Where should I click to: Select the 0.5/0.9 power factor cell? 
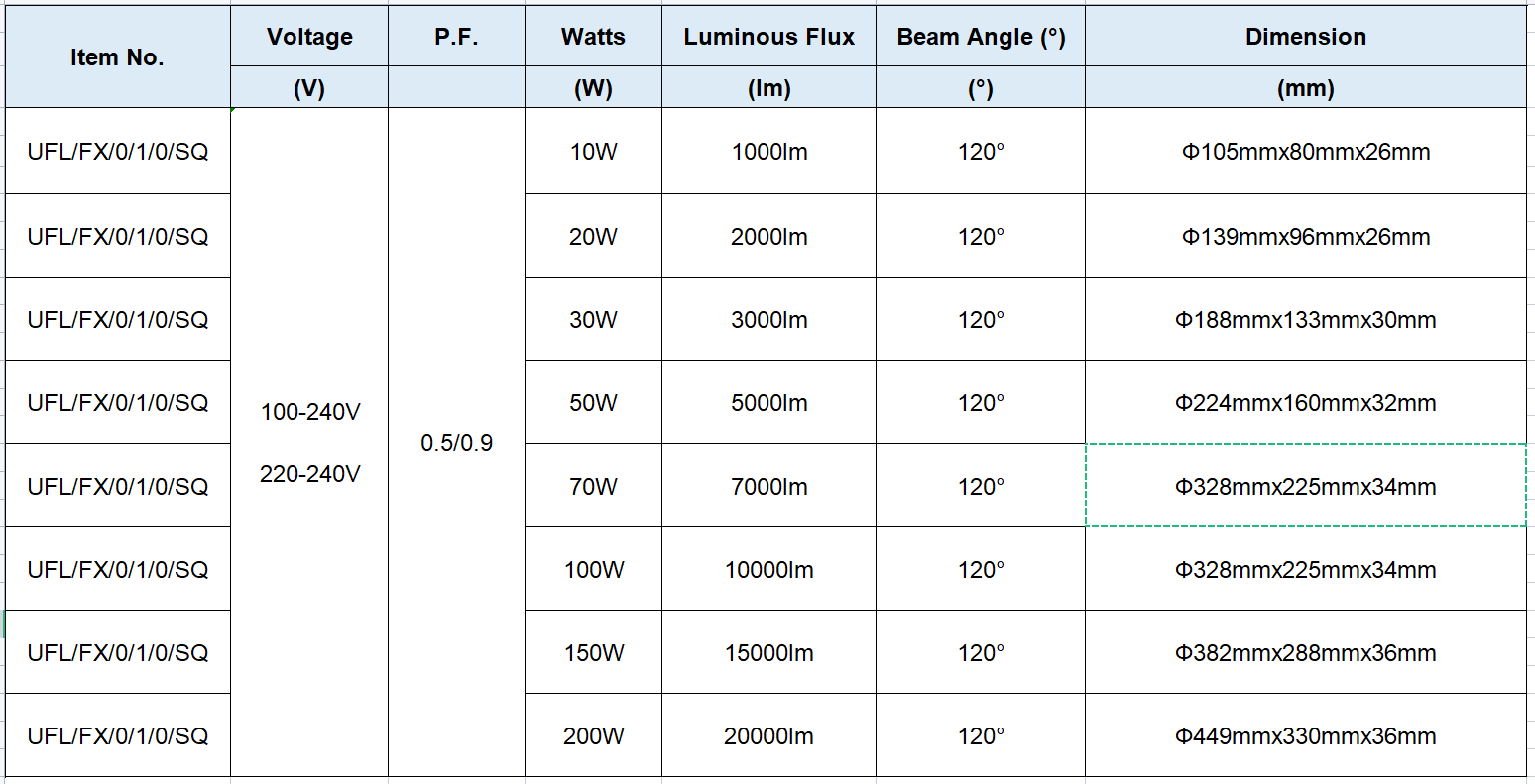[x=456, y=442]
